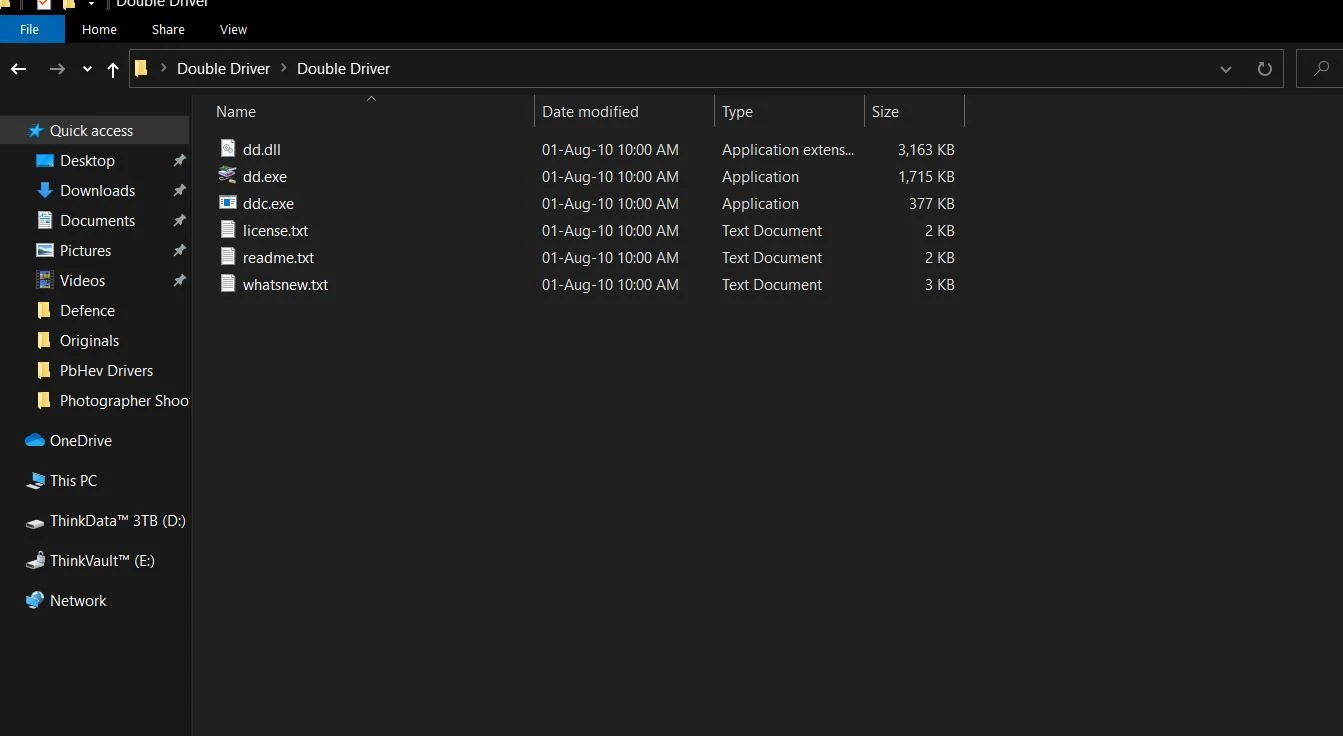Click the search box to start searching

tap(1322, 68)
